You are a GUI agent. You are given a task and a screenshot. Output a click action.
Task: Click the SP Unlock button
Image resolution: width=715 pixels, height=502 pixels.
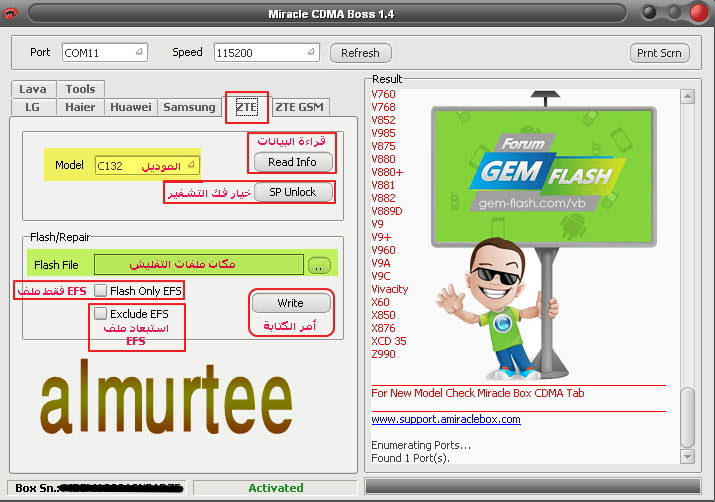[x=293, y=192]
